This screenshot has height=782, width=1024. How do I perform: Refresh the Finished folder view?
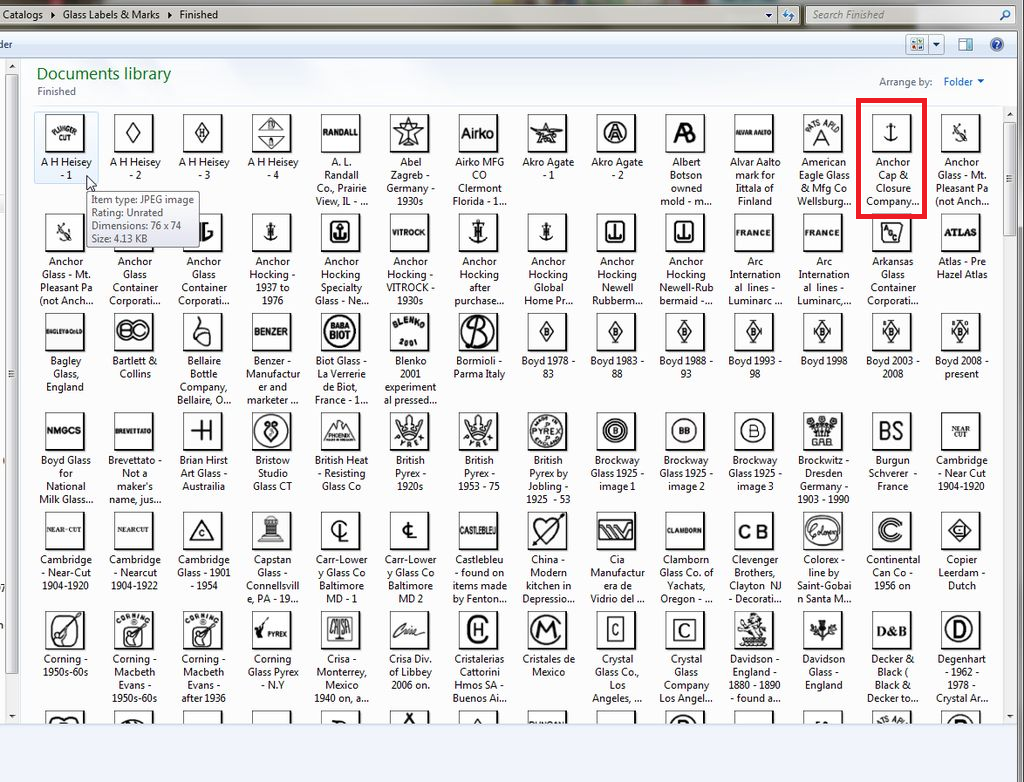click(x=789, y=15)
